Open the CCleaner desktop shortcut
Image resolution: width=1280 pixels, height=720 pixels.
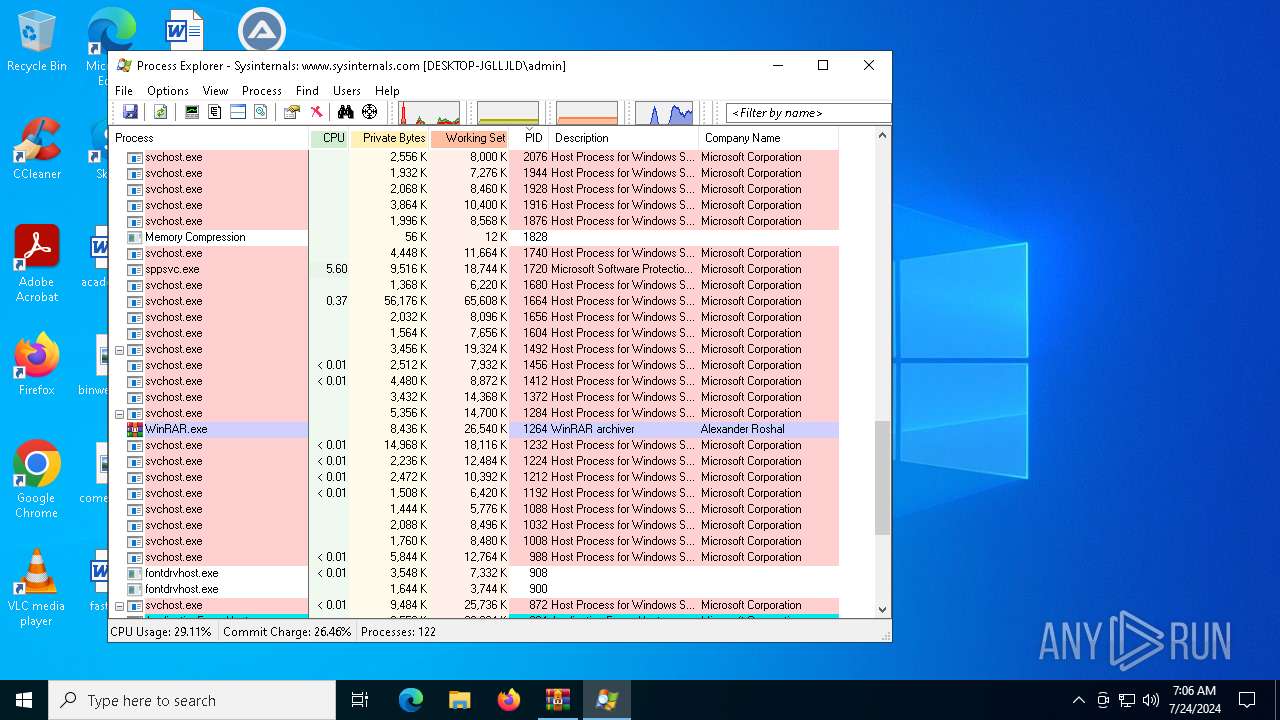pos(36,149)
